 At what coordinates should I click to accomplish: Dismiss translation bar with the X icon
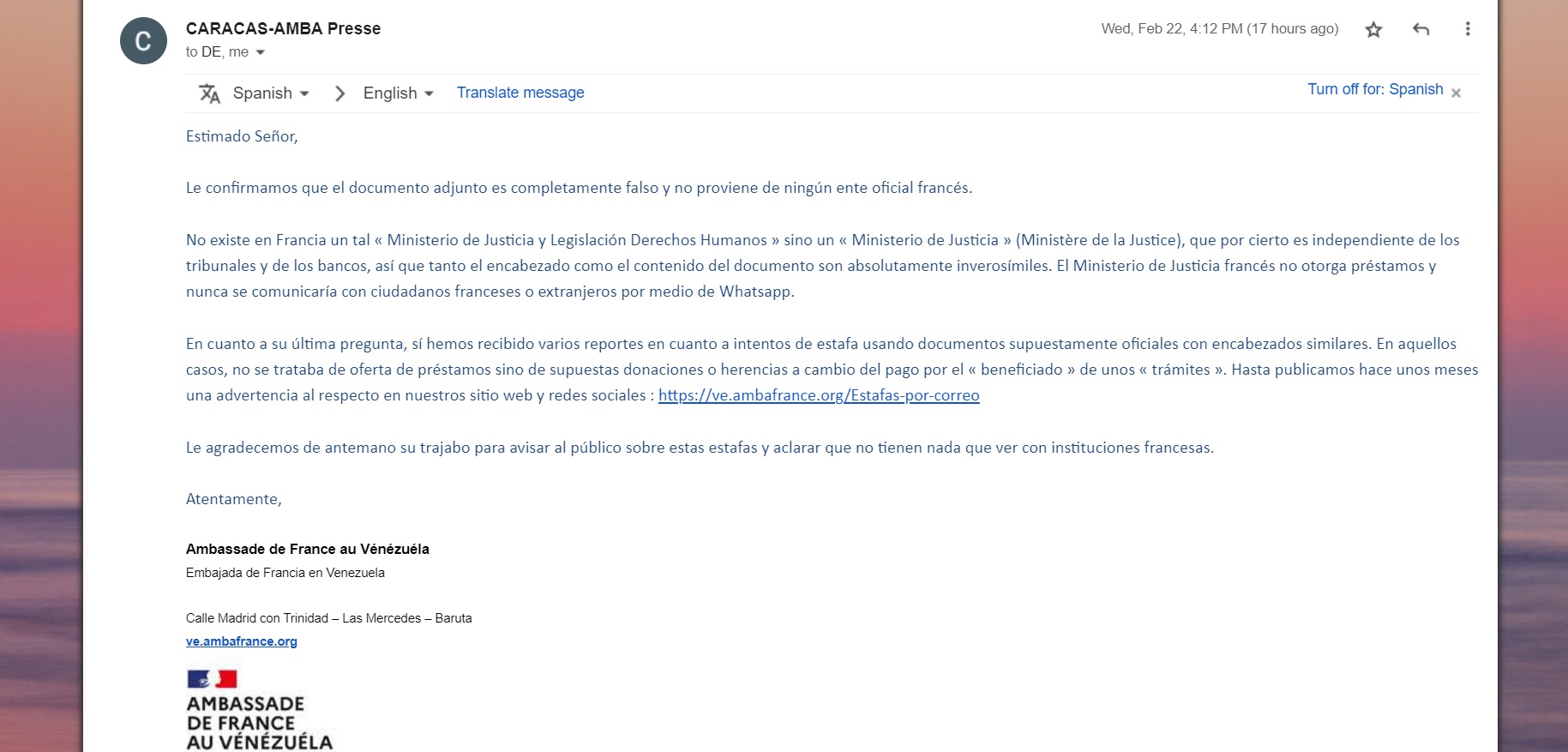(1456, 93)
